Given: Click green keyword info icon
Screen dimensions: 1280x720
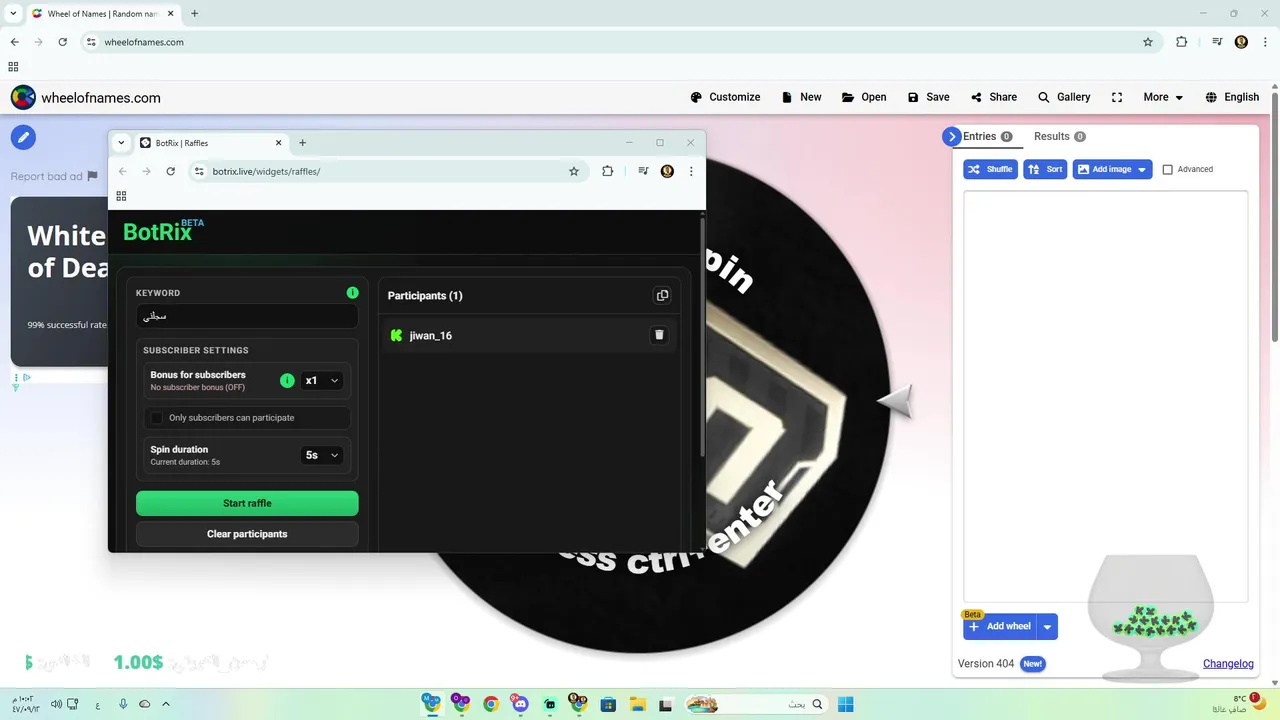Looking at the screenshot, I should pyautogui.click(x=352, y=293).
